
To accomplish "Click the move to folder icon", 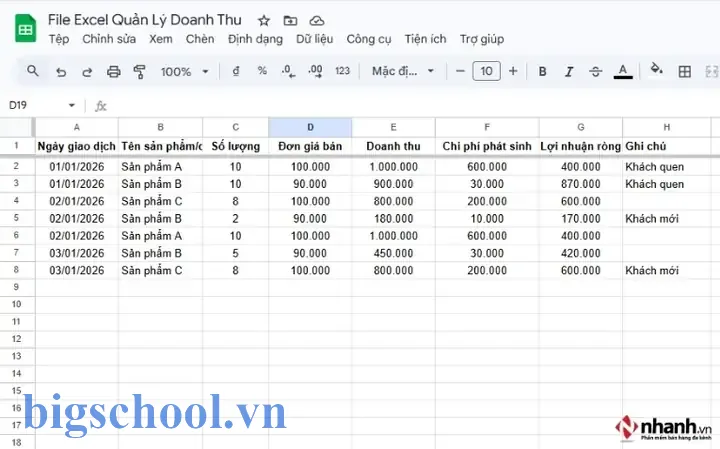I will 290,21.
